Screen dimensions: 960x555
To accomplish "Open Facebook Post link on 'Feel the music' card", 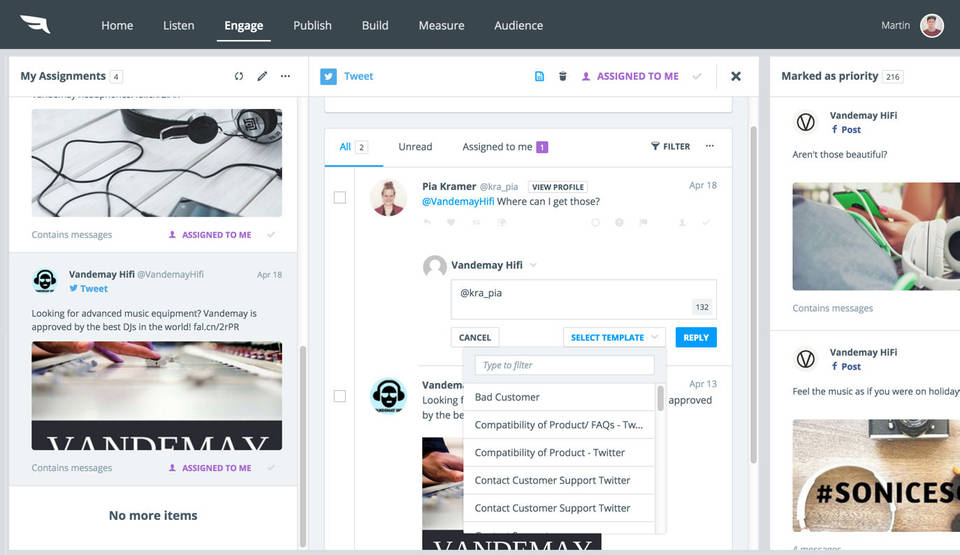I will [x=846, y=366].
